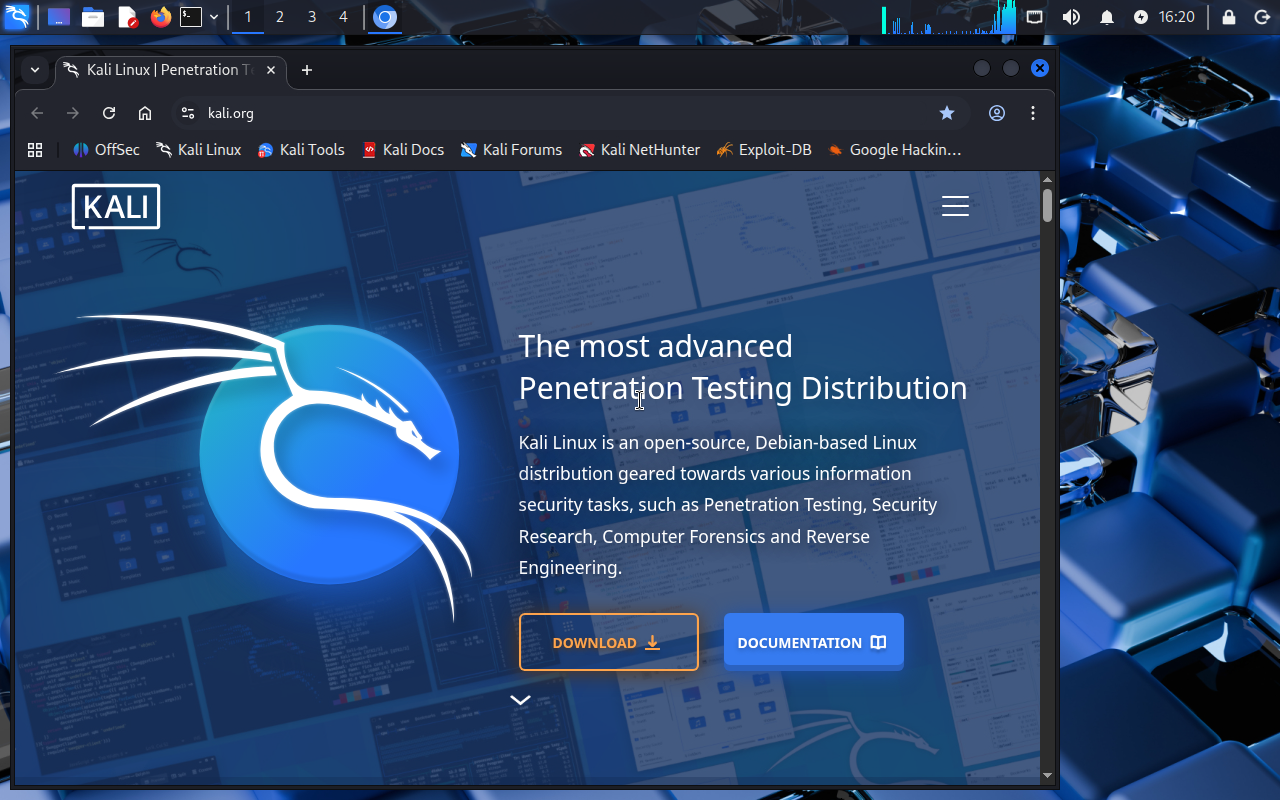
Task: Open notifications bell in the panel
Action: point(1107,17)
